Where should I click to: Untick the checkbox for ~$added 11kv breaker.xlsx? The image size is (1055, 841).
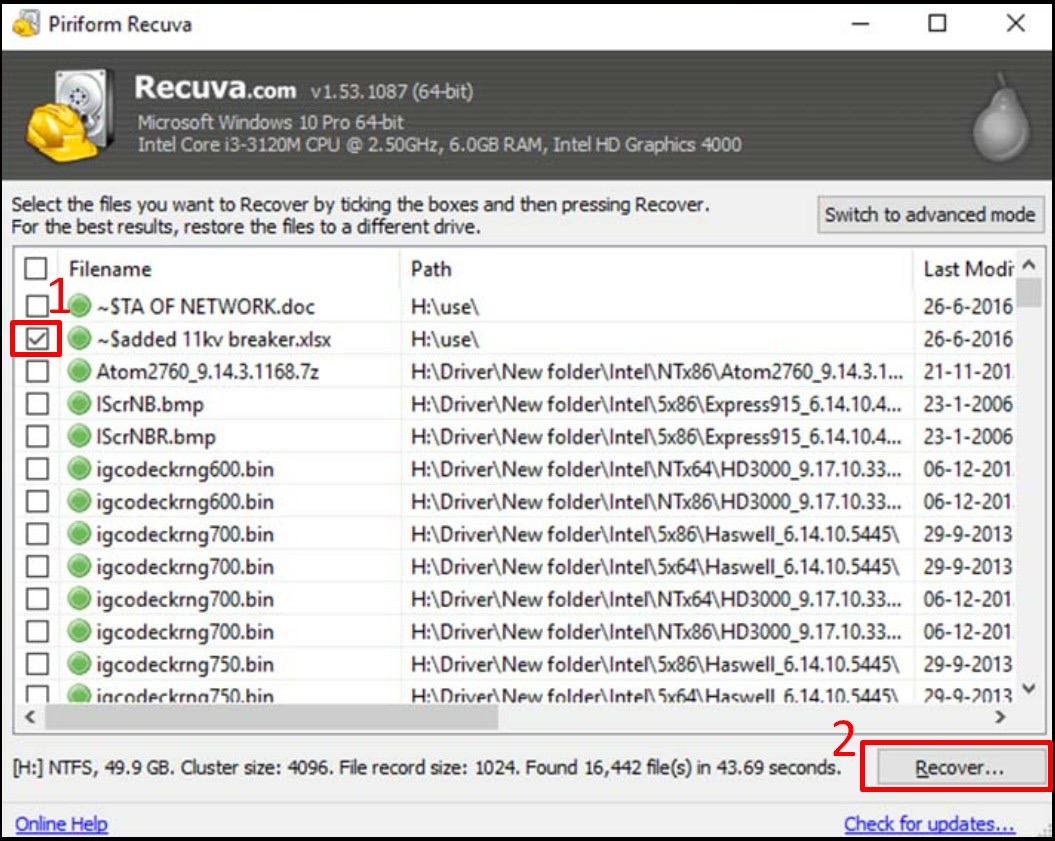tap(37, 338)
